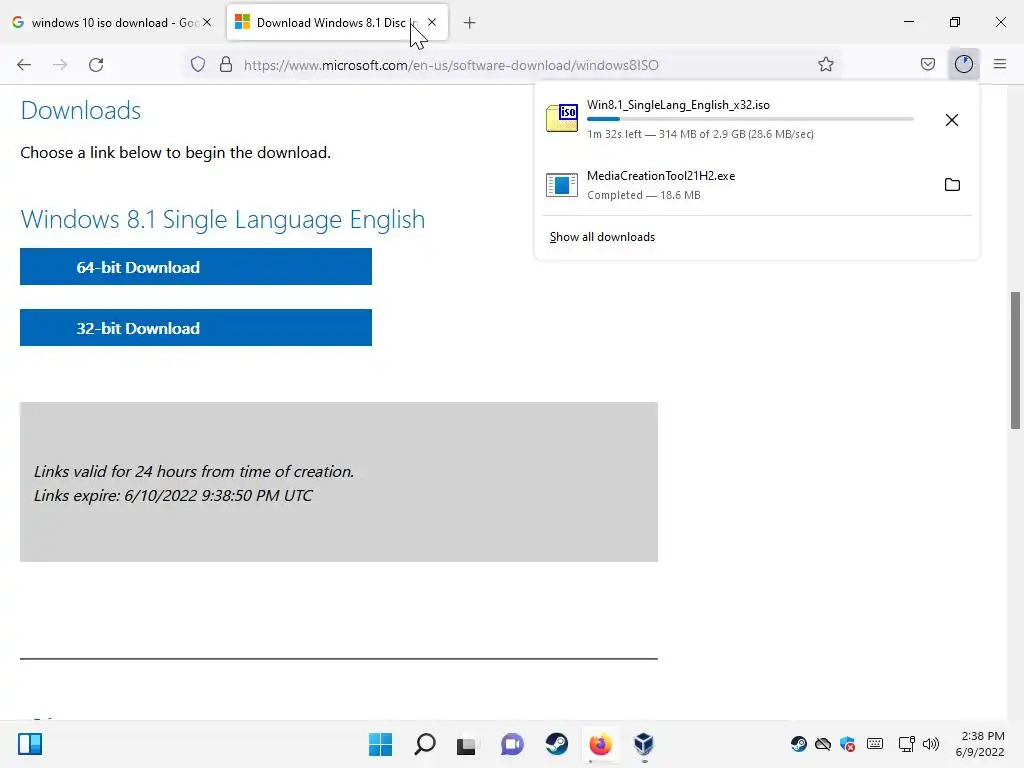The height and width of the screenshot is (768, 1024).
Task: Open the Windows Start menu
Action: click(381, 744)
